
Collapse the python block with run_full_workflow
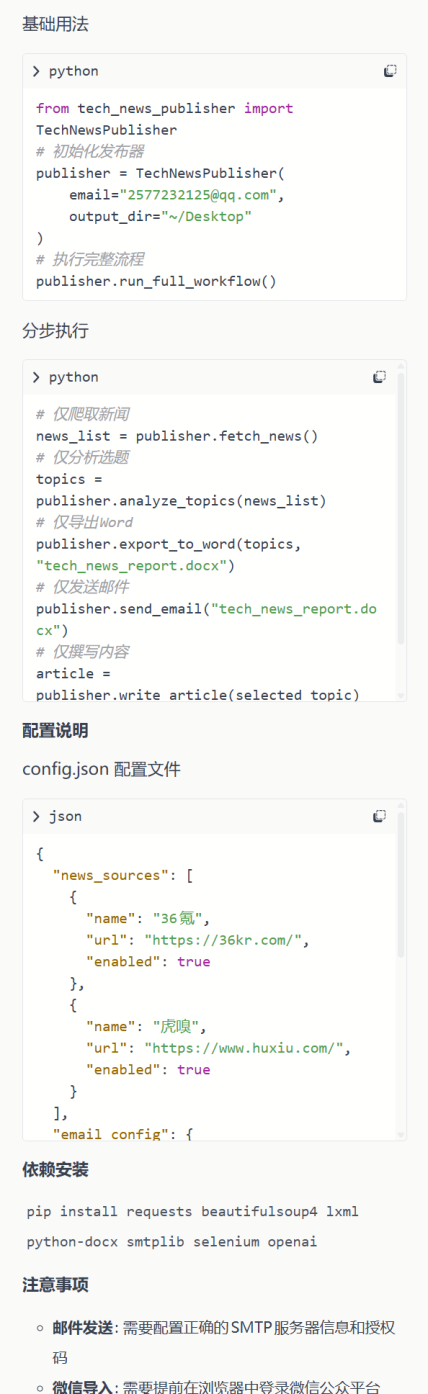[36, 71]
